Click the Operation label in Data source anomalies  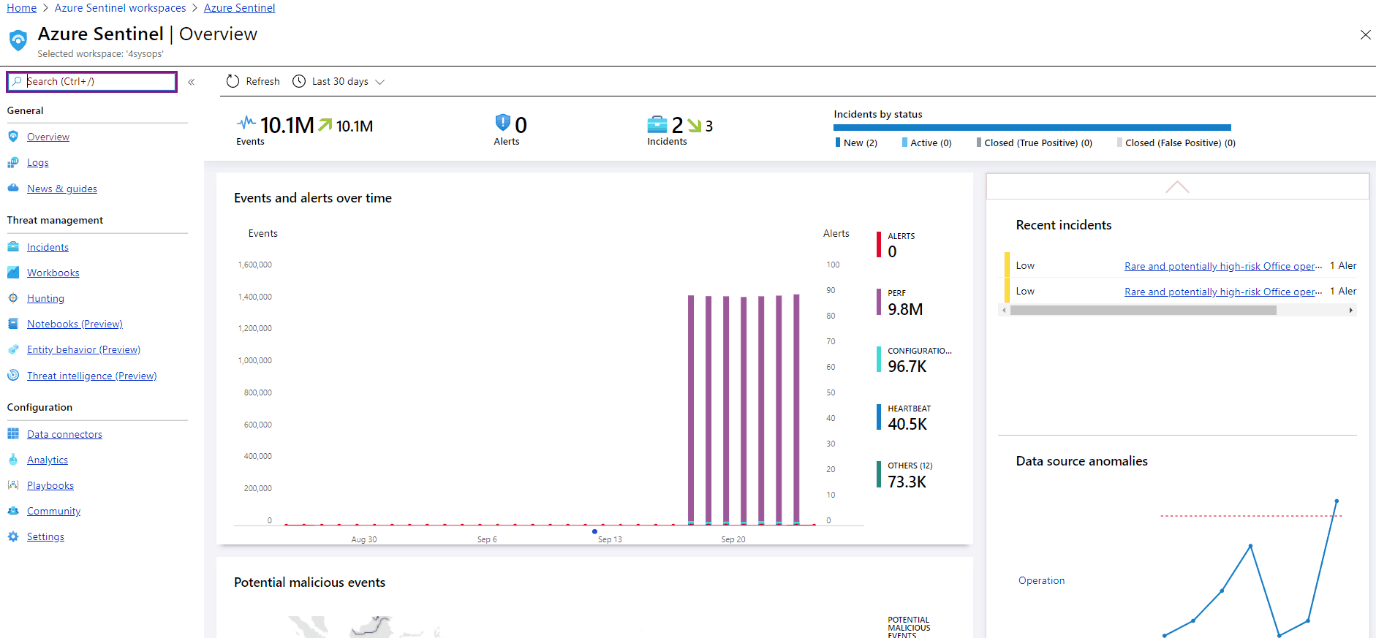1041,581
